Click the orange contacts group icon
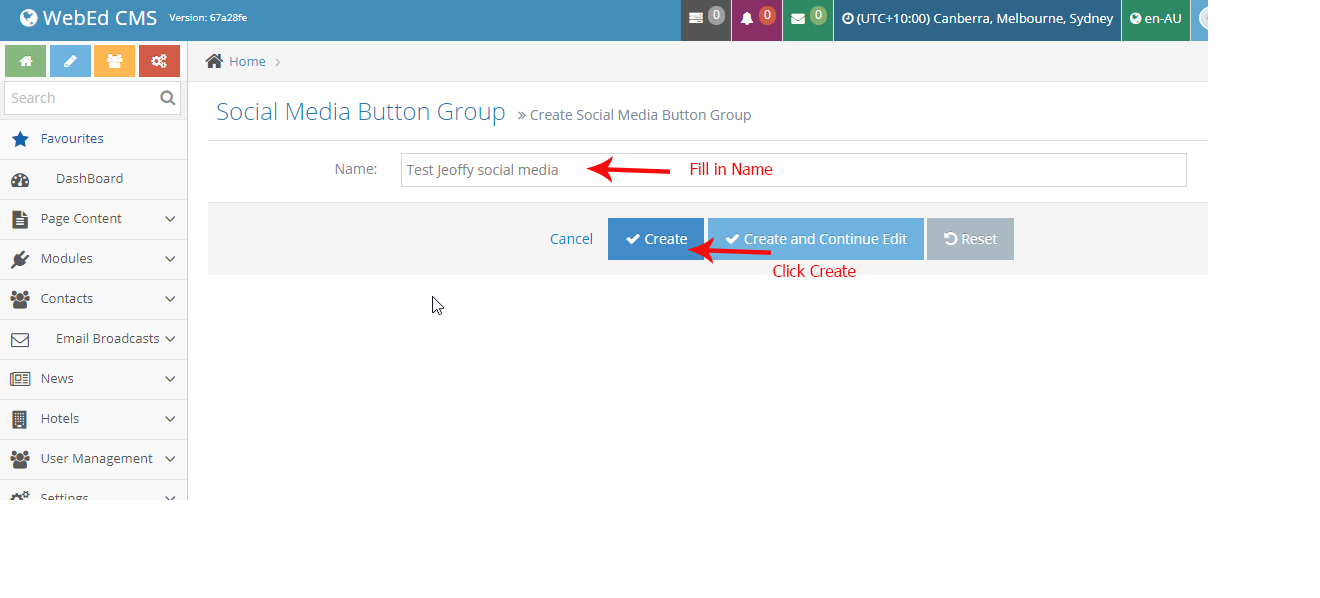The image size is (1320, 598). 114,61
